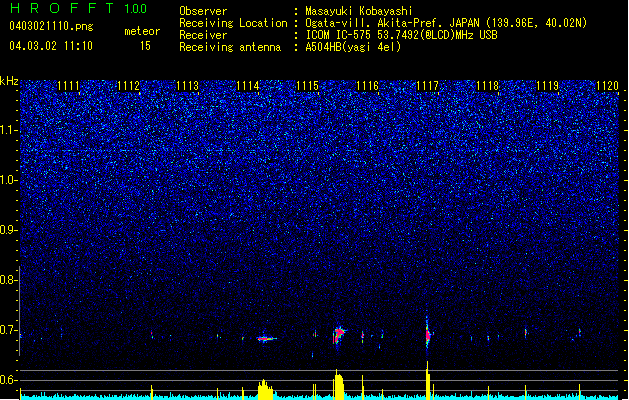Click the horizontal meteor echo after 1114

266,339
